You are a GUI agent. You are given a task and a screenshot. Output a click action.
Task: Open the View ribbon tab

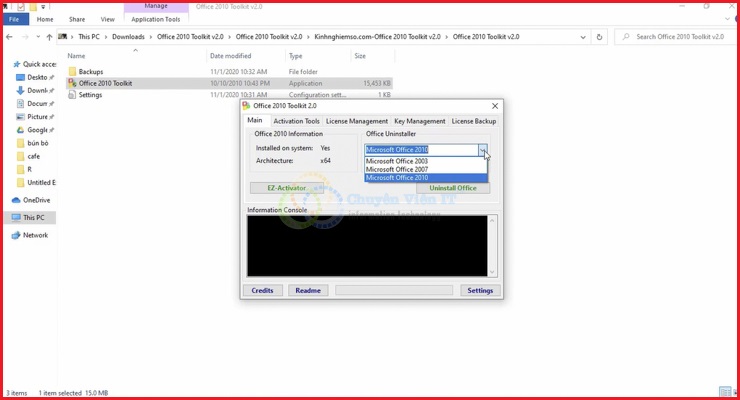tap(108, 19)
